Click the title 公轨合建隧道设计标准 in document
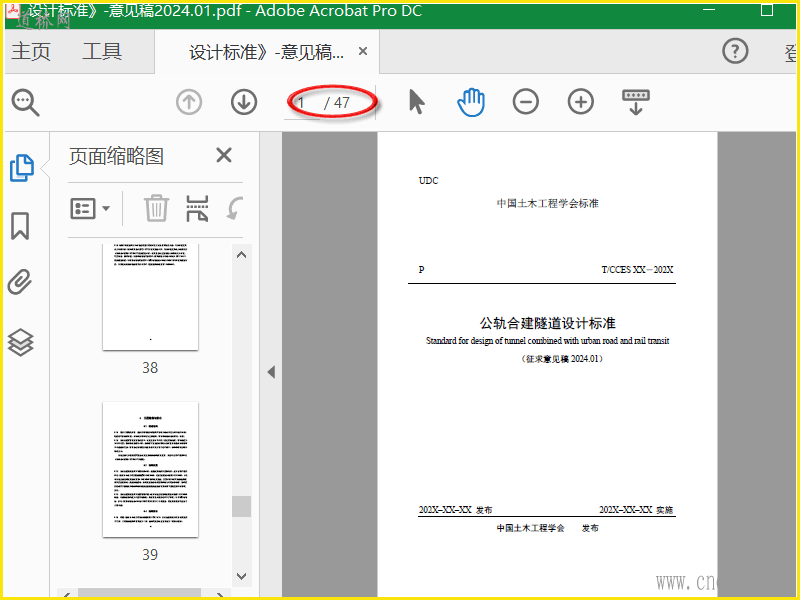Viewport: 800px width, 600px height. pos(547,323)
